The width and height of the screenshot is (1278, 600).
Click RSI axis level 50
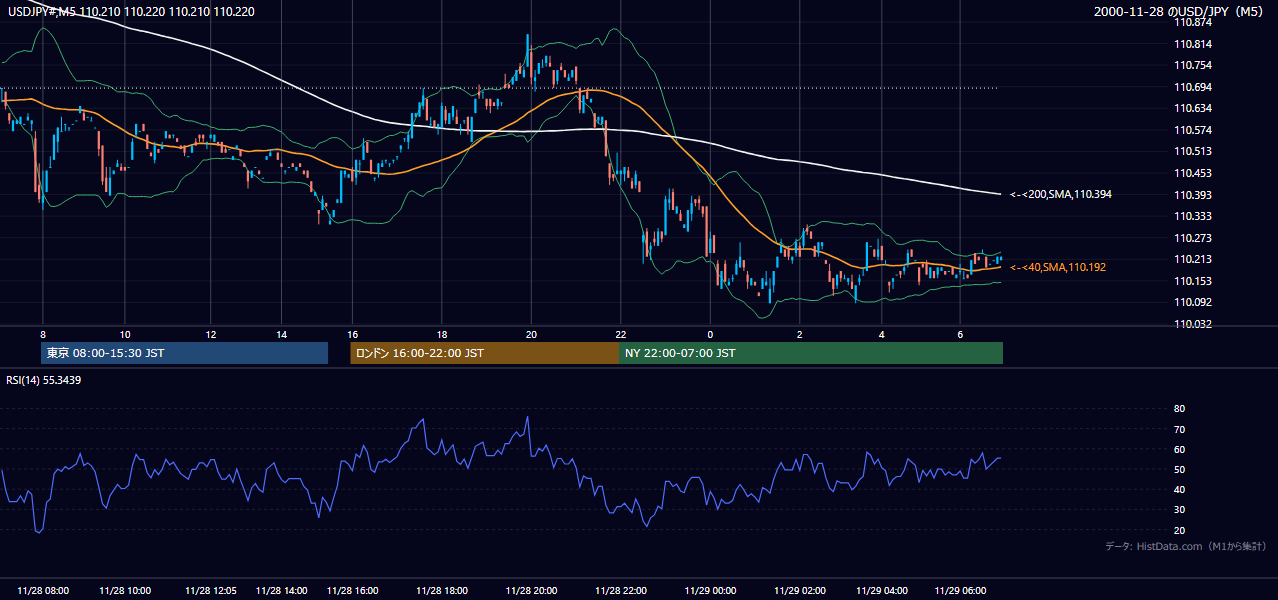coord(1179,469)
